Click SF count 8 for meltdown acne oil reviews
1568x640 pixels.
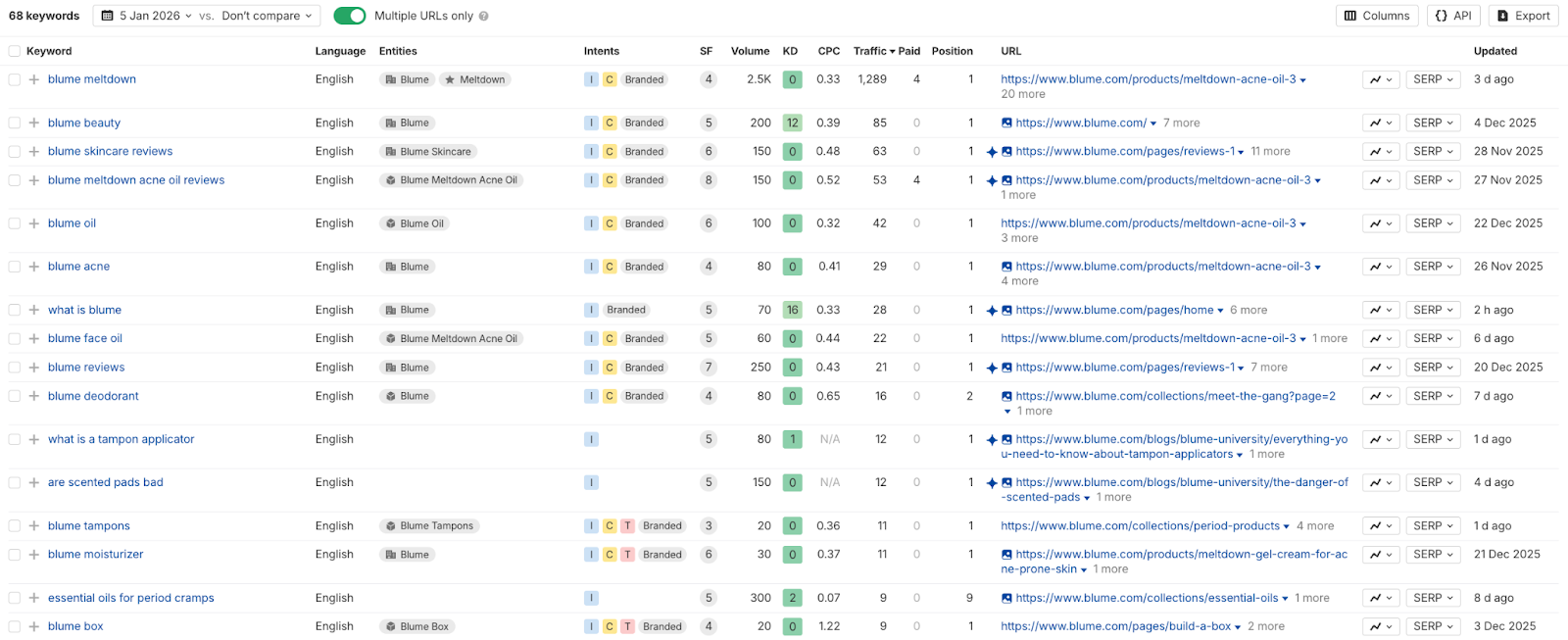click(708, 180)
